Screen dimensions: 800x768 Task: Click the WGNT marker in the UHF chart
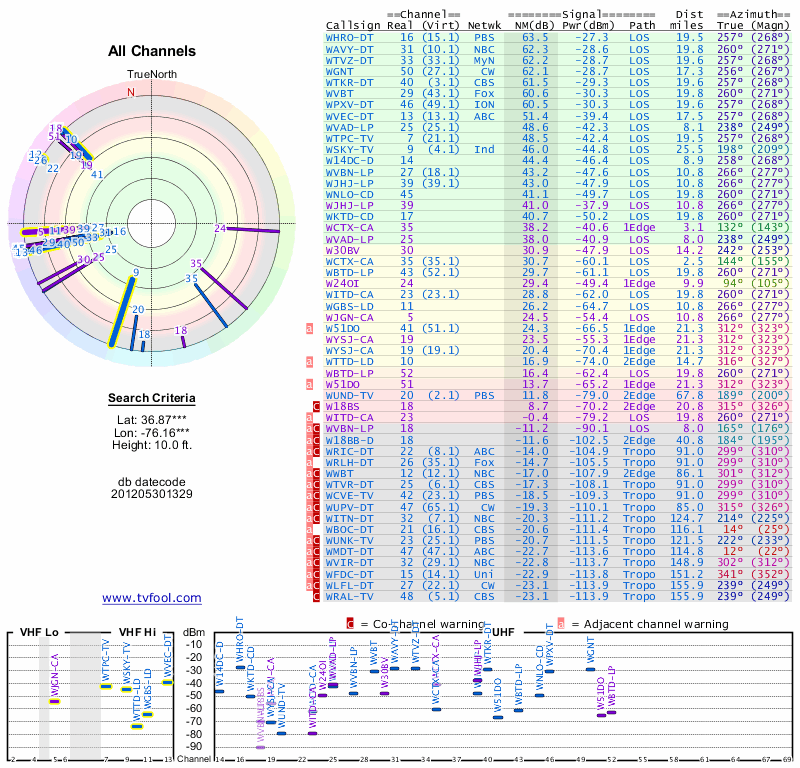coord(590,670)
